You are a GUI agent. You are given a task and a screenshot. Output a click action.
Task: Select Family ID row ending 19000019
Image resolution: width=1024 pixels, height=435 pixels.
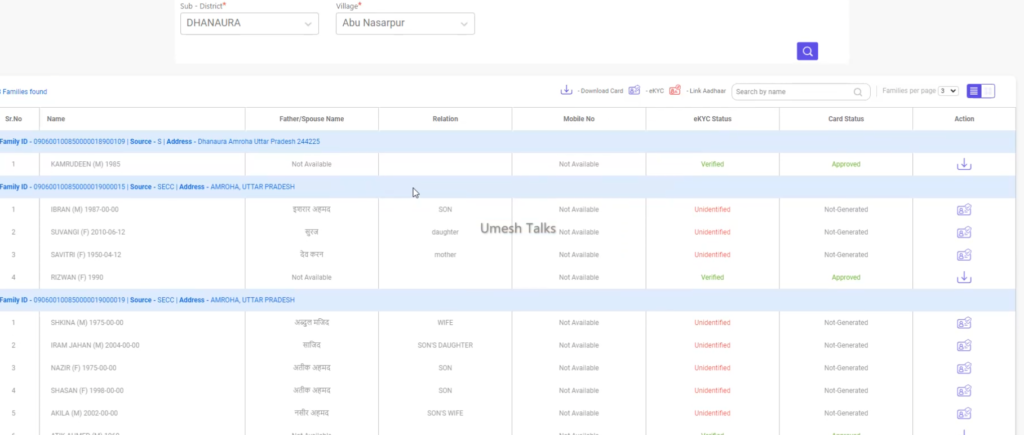coord(507,300)
